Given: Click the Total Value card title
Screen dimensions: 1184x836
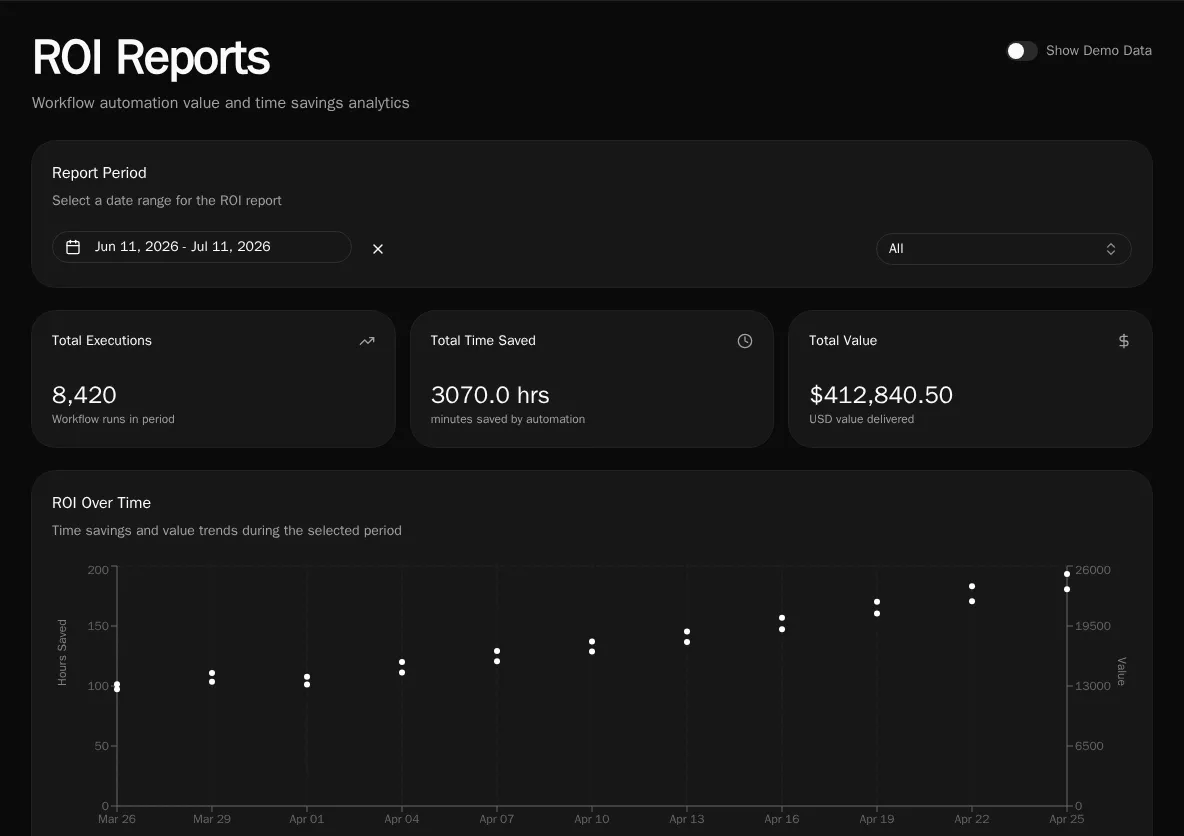Looking at the screenshot, I should [x=843, y=341].
